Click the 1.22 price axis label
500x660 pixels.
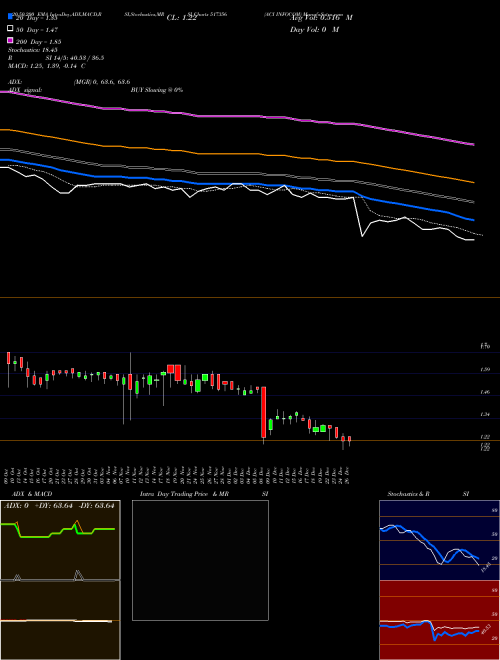point(485,437)
